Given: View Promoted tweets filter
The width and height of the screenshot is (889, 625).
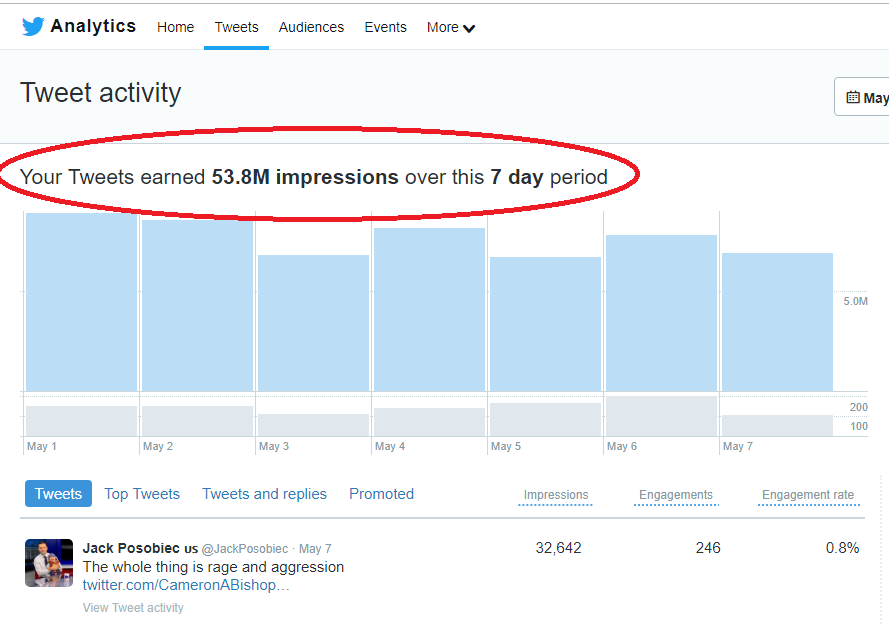Looking at the screenshot, I should (382, 494).
